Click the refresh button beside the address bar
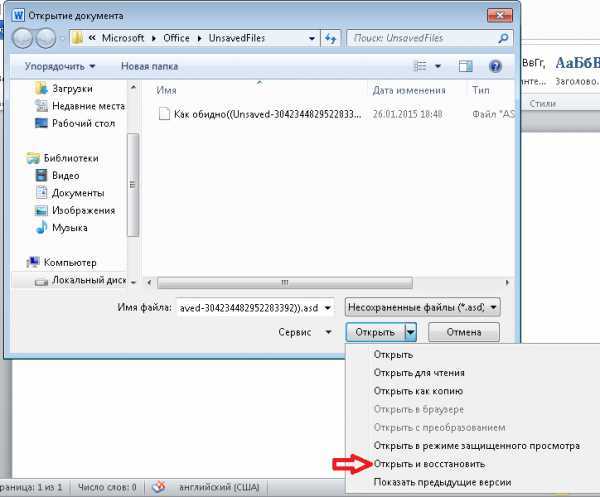The image size is (600, 497). [330, 38]
